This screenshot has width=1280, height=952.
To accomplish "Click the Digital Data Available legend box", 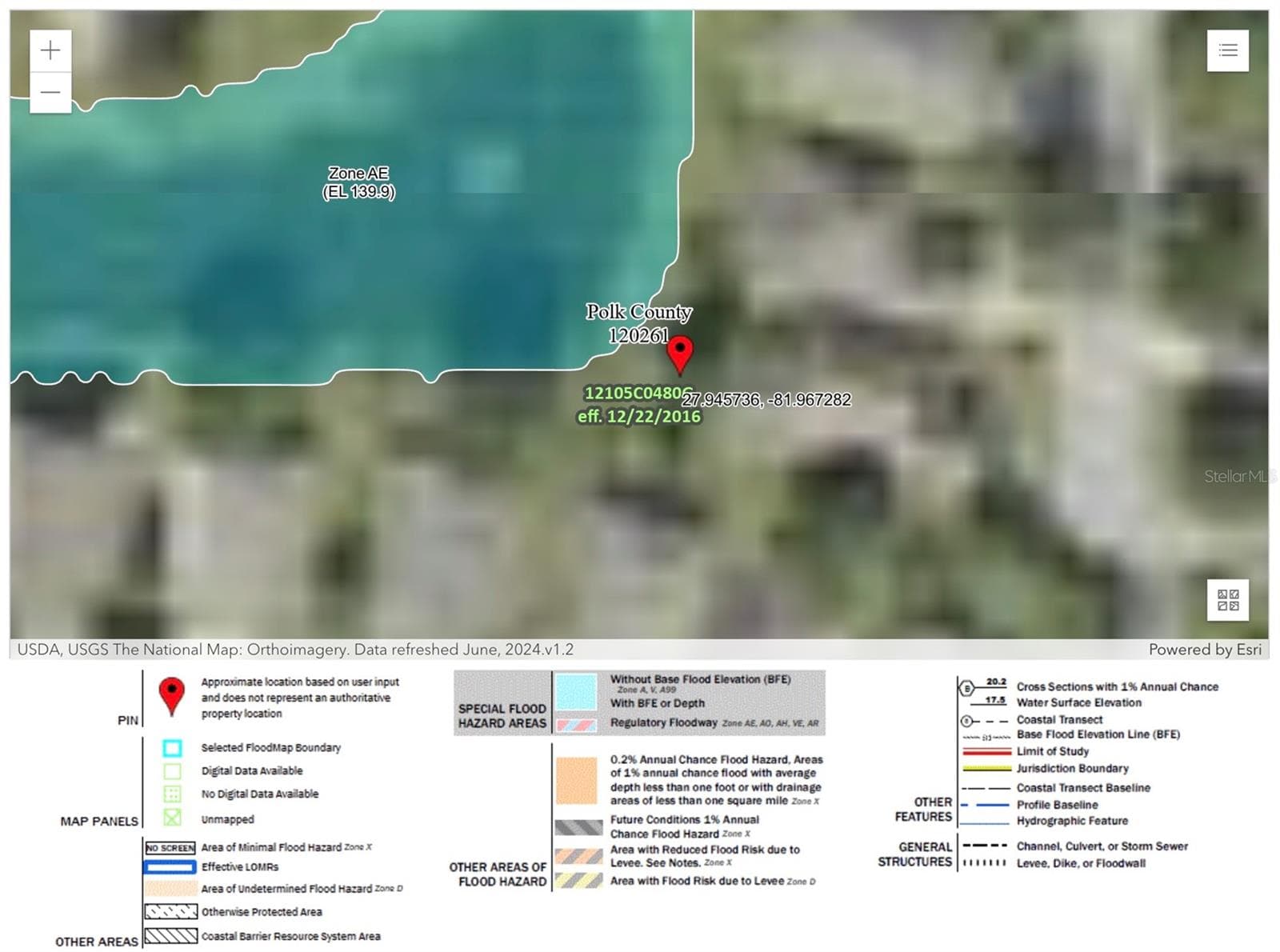I will [172, 771].
